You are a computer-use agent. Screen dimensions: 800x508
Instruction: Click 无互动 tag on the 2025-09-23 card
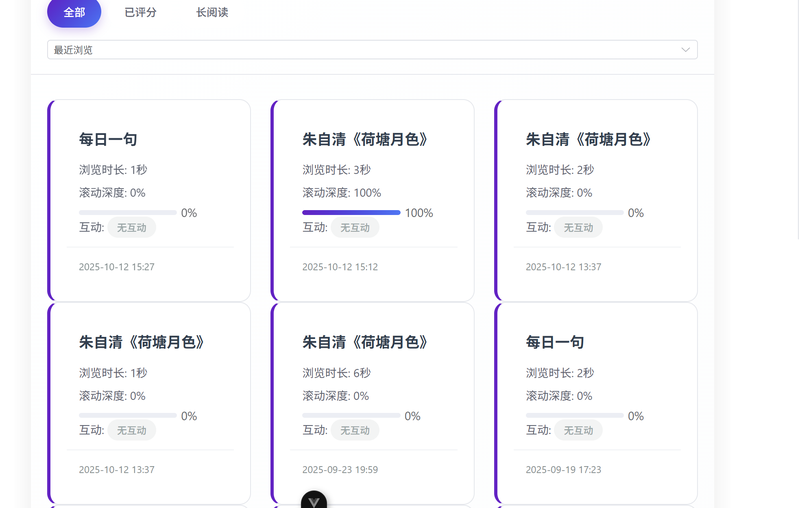click(355, 431)
